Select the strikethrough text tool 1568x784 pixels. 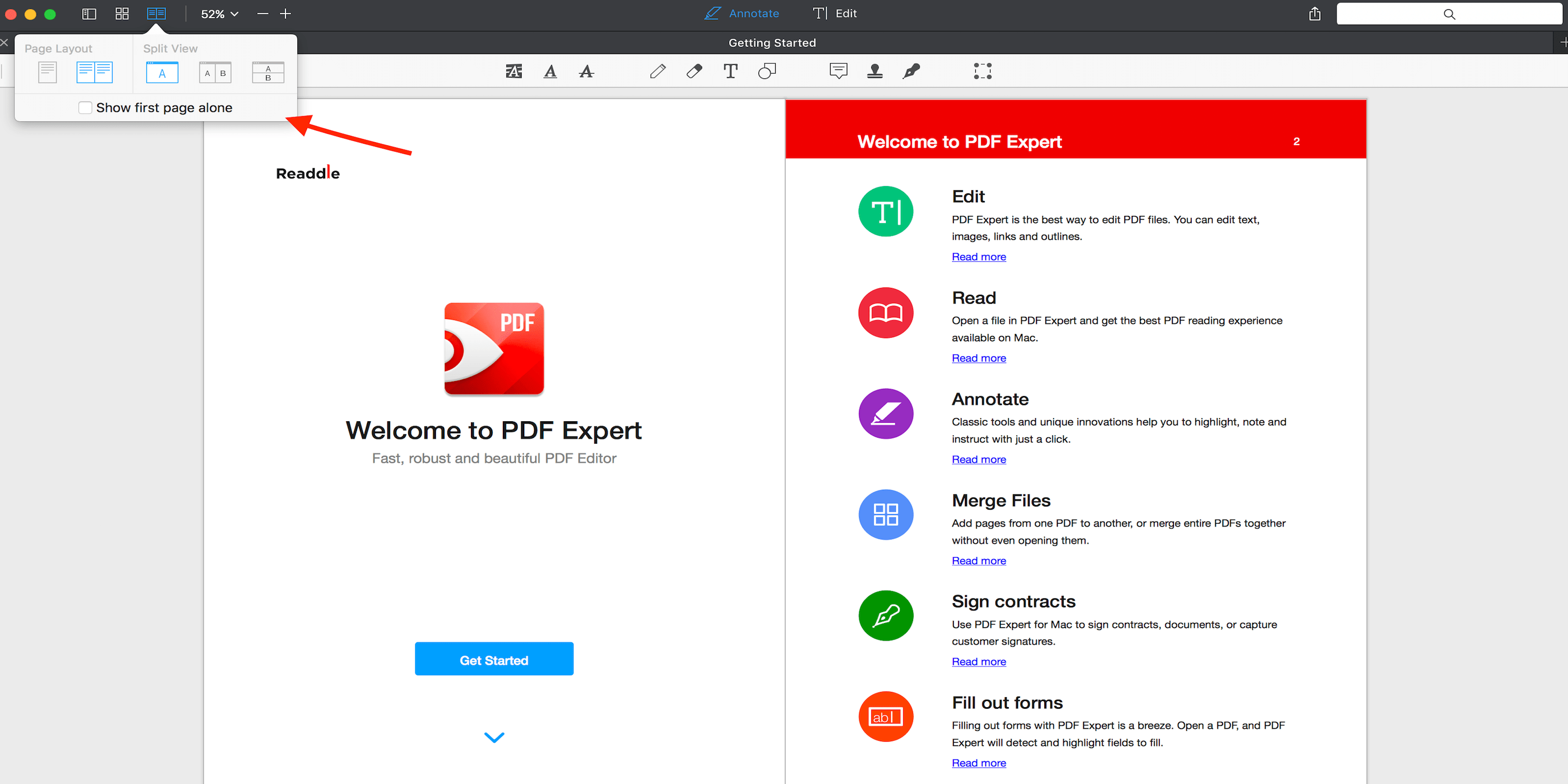(x=585, y=71)
